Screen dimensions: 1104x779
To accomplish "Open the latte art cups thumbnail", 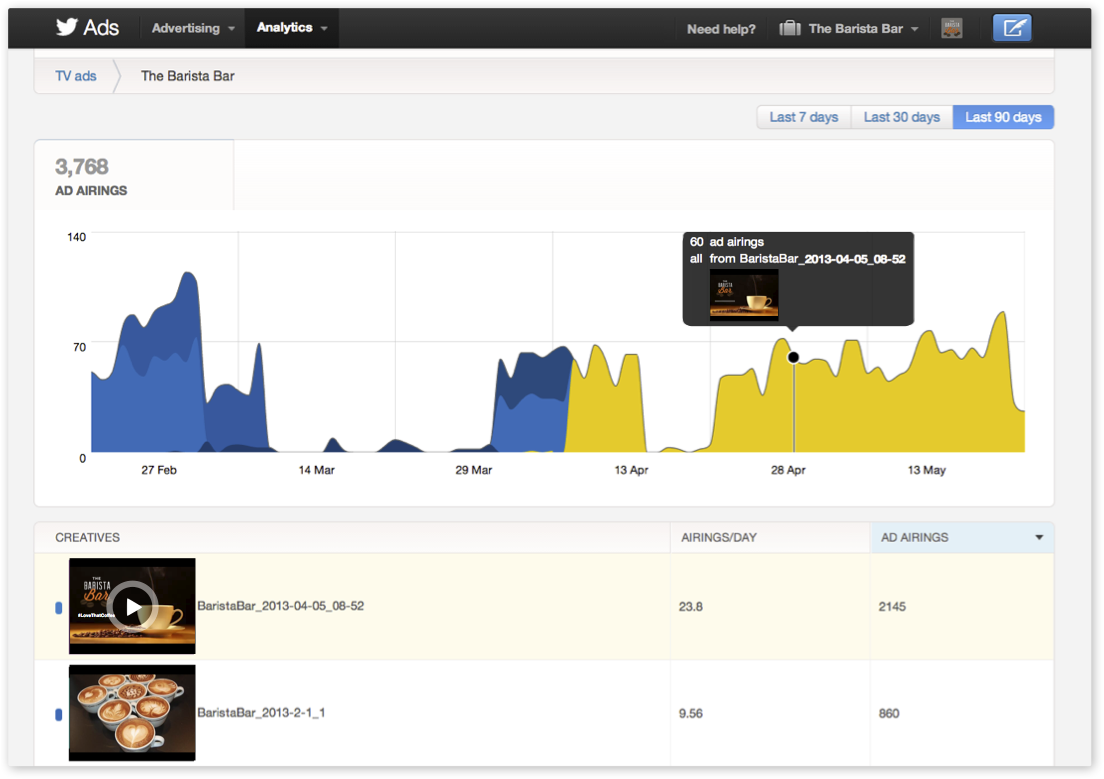I will click(132, 713).
